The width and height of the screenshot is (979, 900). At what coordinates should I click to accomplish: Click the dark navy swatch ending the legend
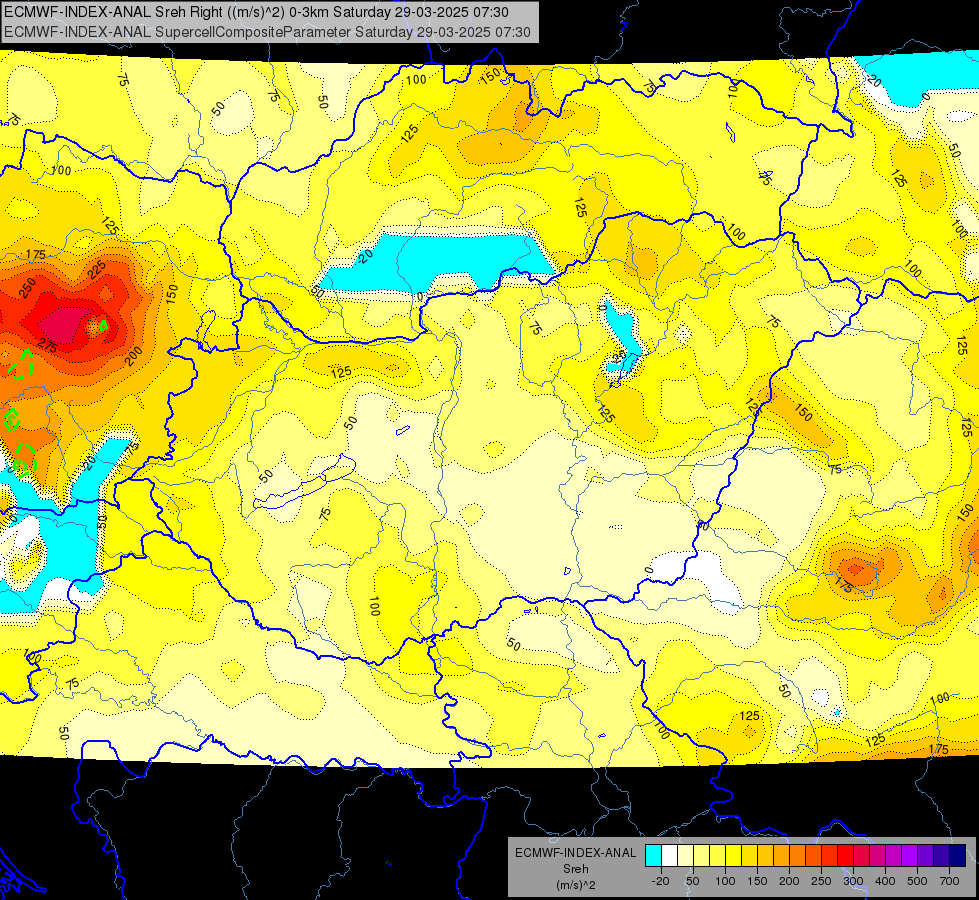pos(958,856)
